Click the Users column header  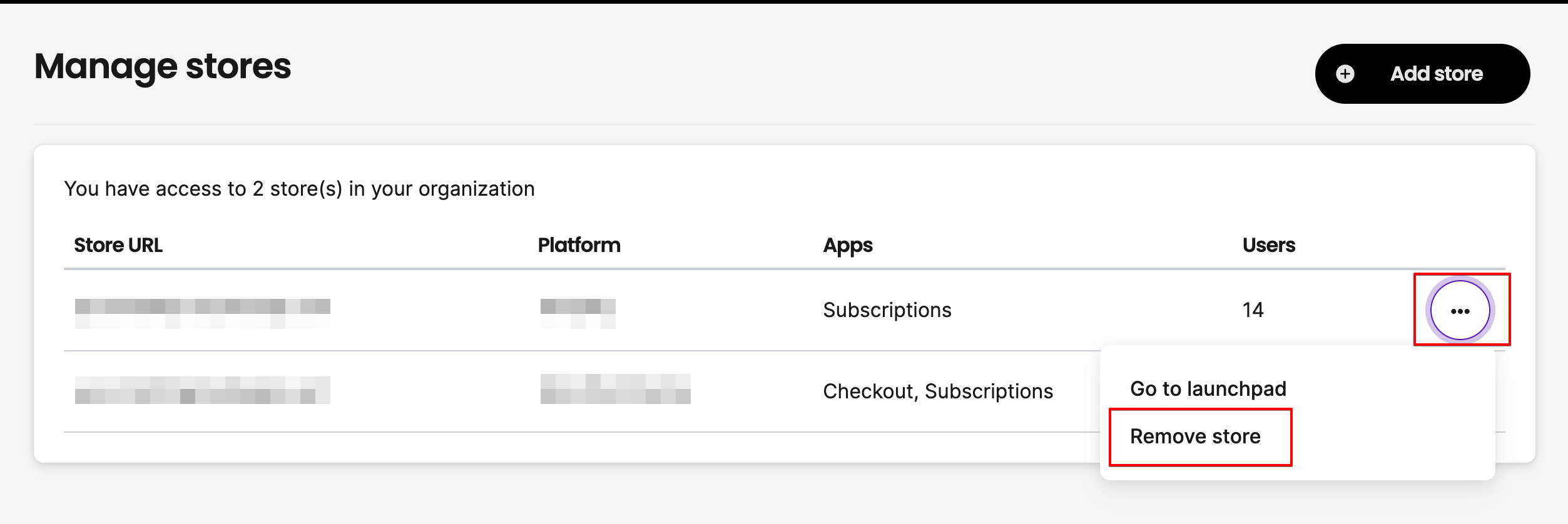coord(1269,245)
